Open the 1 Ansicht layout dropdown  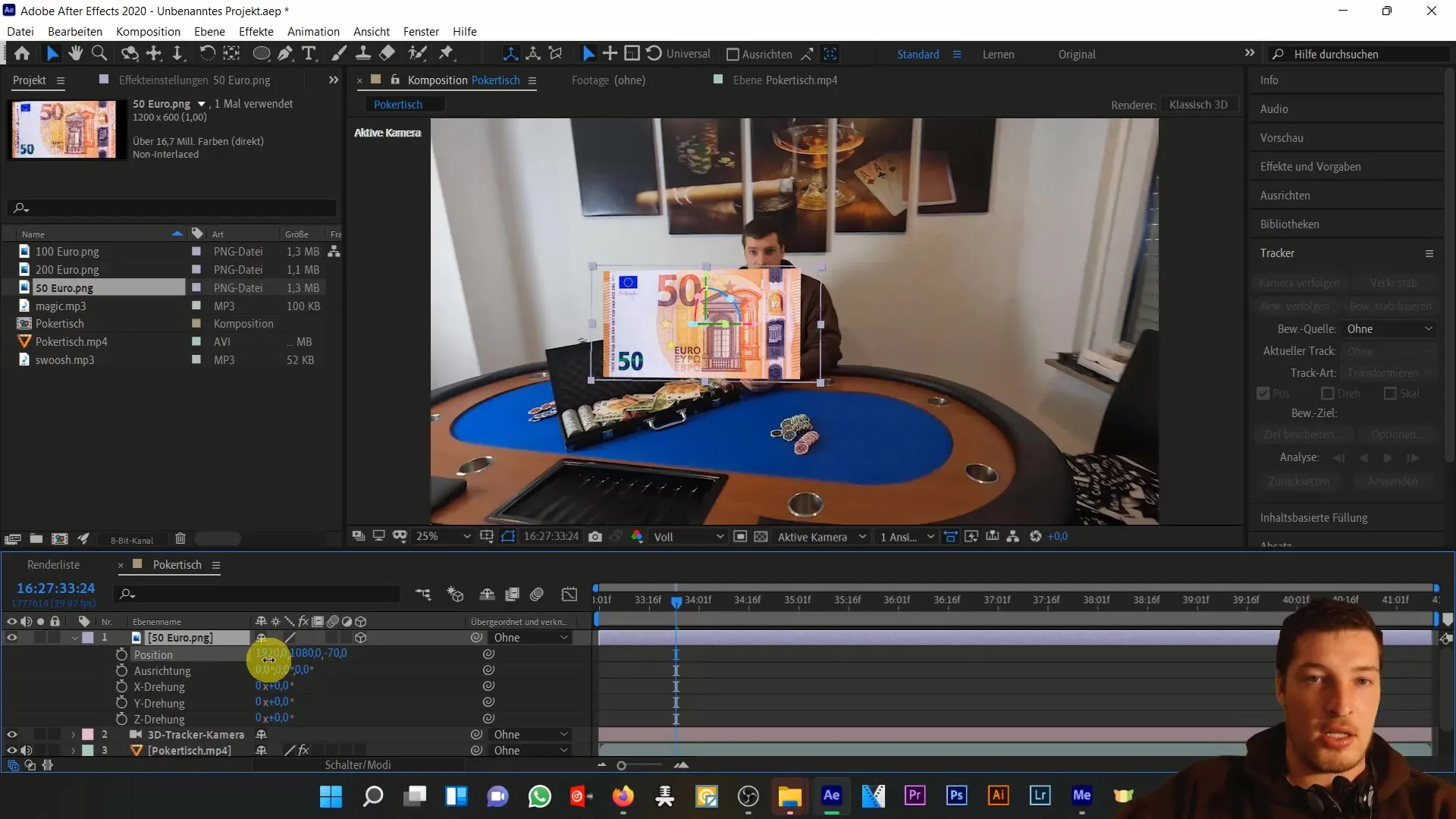point(907,537)
